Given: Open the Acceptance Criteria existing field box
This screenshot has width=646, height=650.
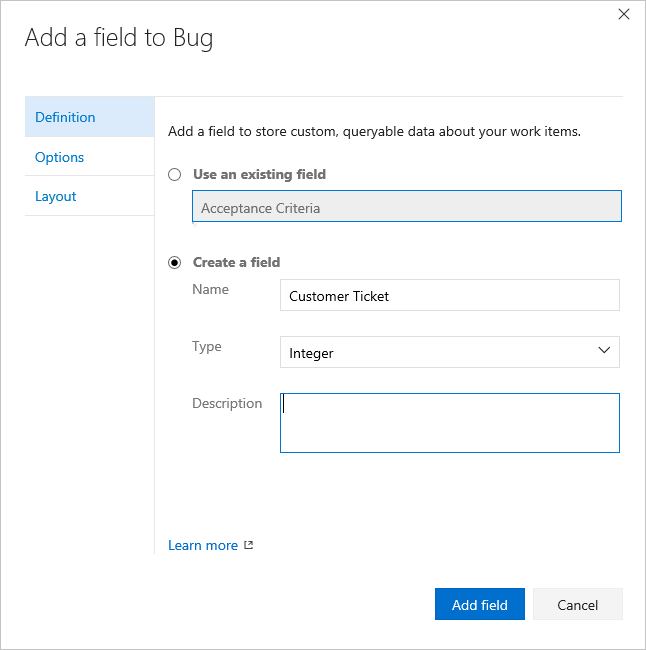Looking at the screenshot, I should 407,206.
